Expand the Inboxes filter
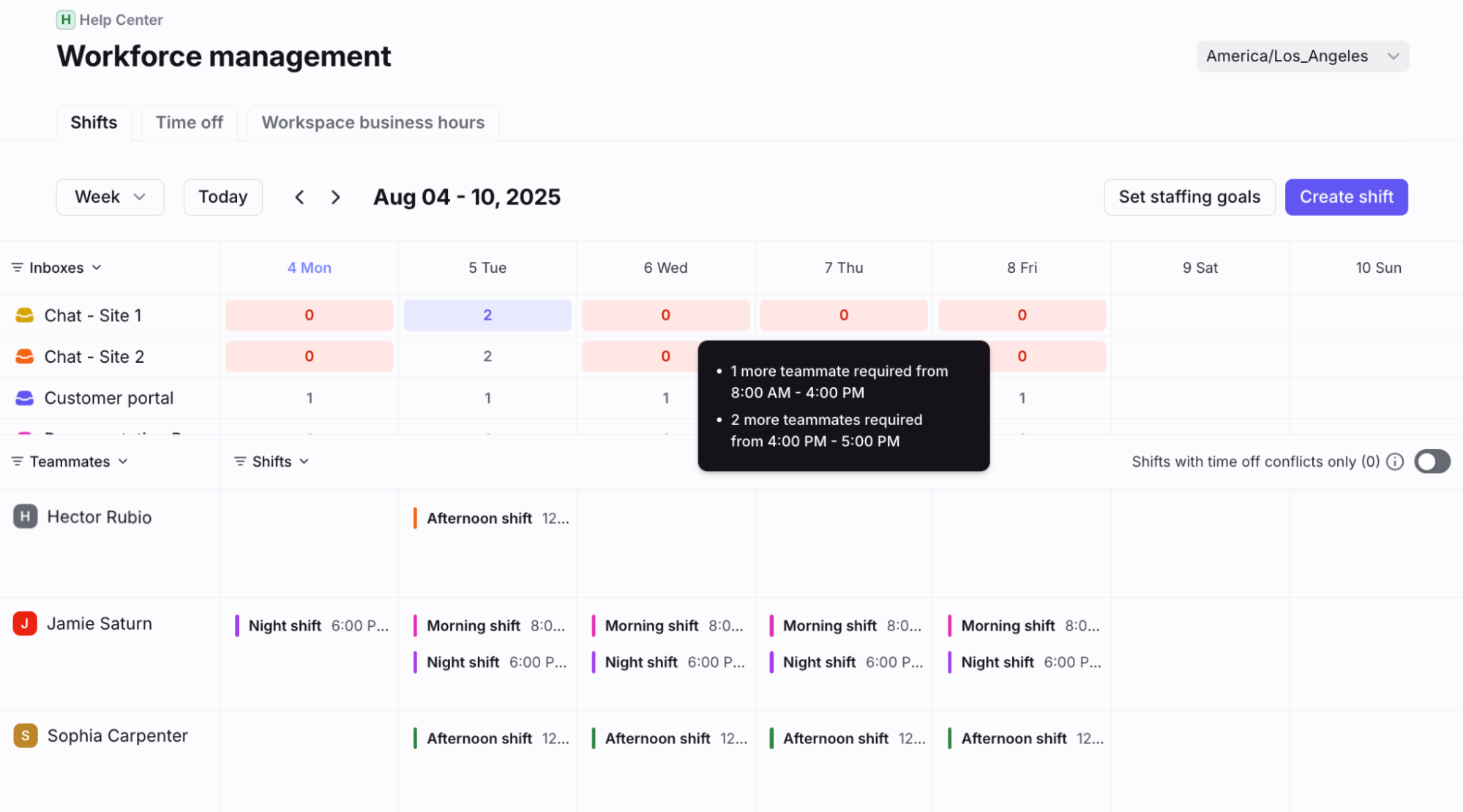 pyautogui.click(x=56, y=268)
